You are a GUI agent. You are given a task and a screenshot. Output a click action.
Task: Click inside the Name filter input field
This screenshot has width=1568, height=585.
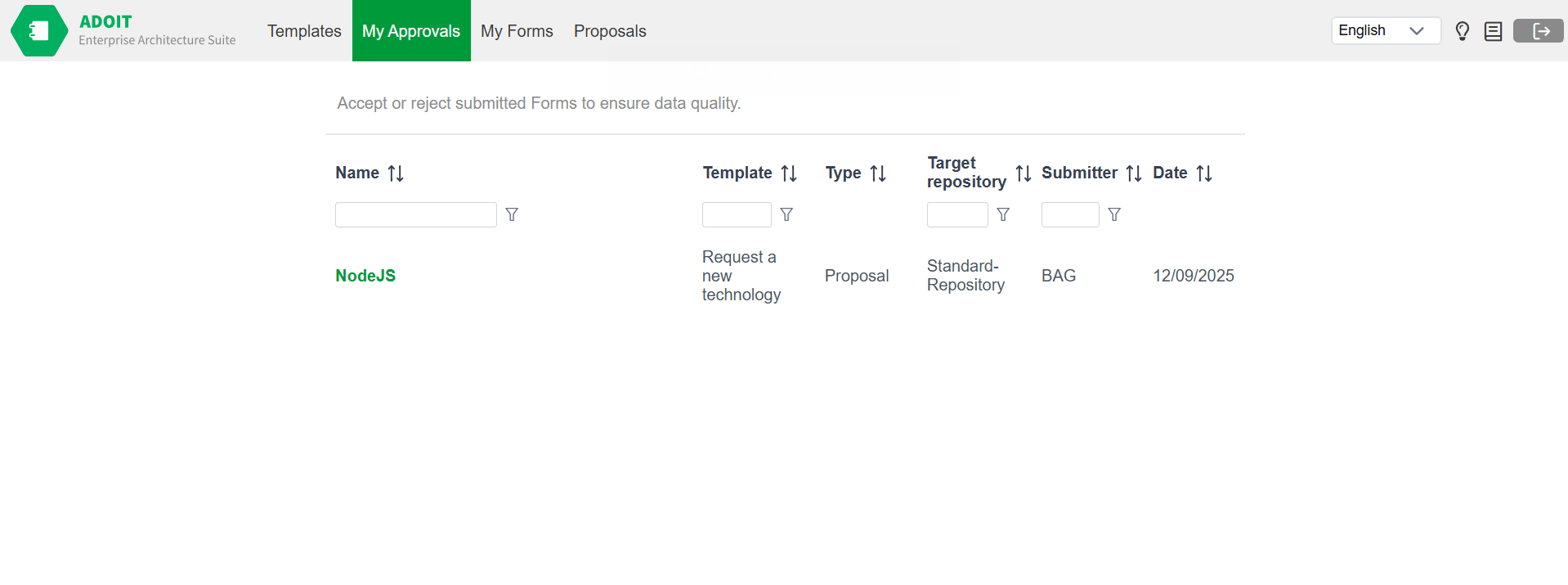pos(415,214)
